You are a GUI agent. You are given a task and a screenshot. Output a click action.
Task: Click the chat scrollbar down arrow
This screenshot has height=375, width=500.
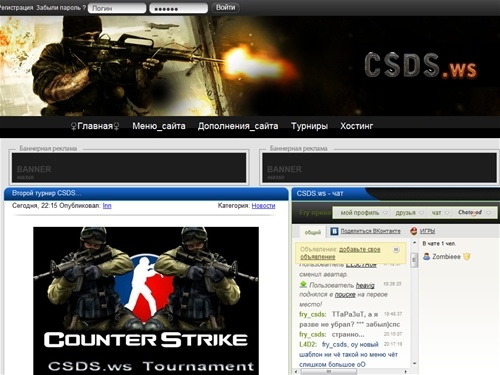coord(414,363)
